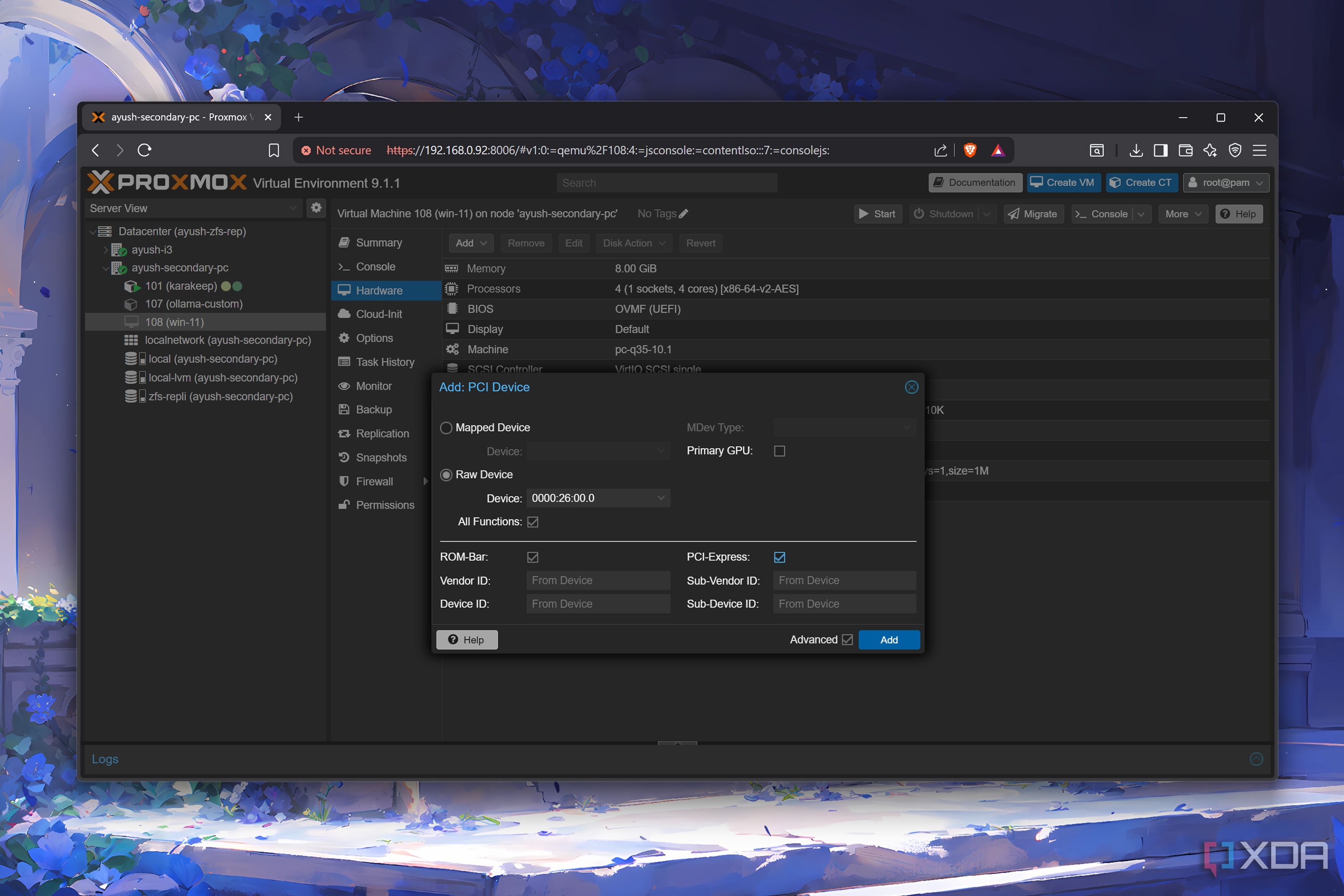Viewport: 1344px width, 896px height.
Task: Toggle the Primary GPU checkbox
Action: pyautogui.click(x=780, y=451)
